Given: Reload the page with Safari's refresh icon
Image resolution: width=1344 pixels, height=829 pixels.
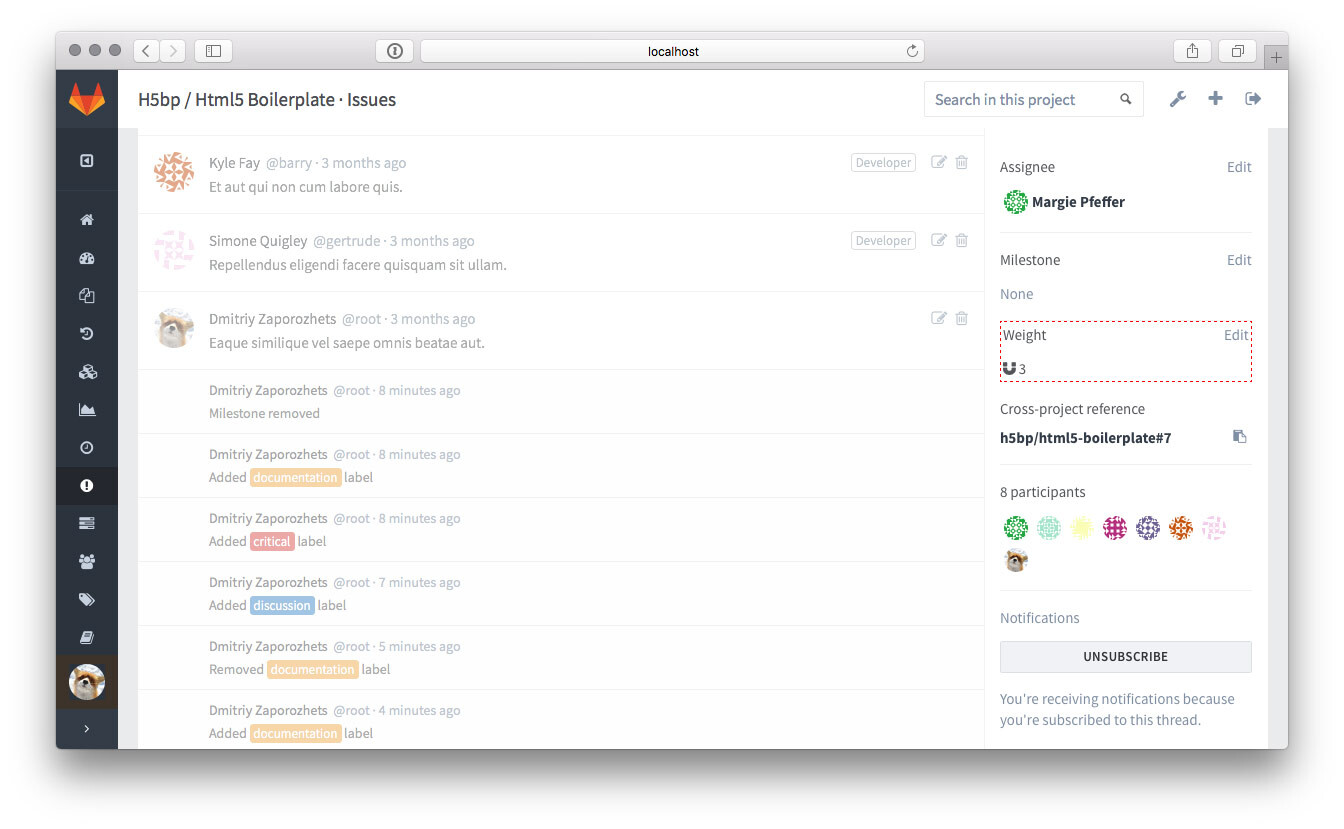Looking at the screenshot, I should coord(911,51).
